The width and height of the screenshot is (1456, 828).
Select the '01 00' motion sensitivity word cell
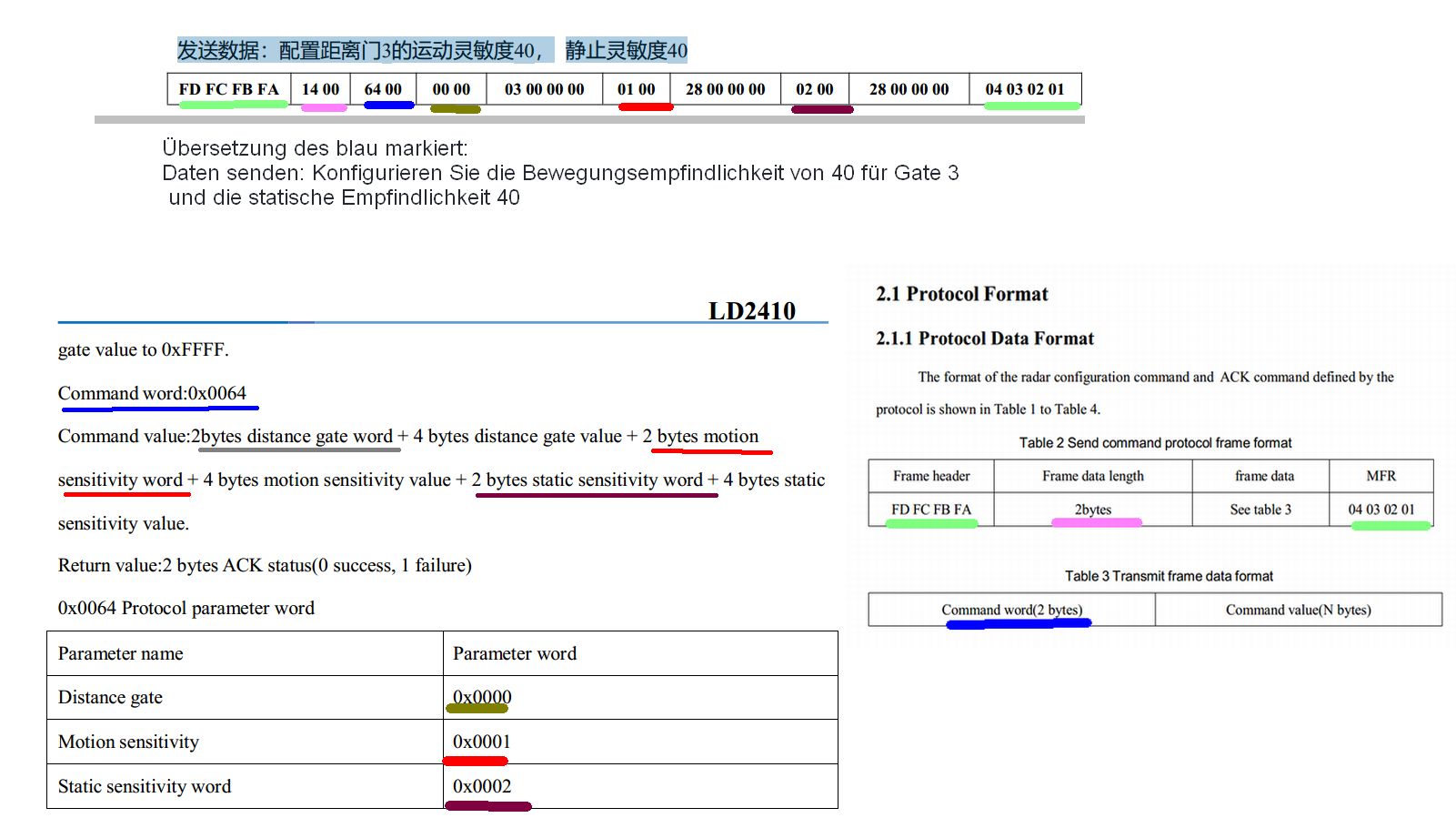pyautogui.click(x=636, y=89)
